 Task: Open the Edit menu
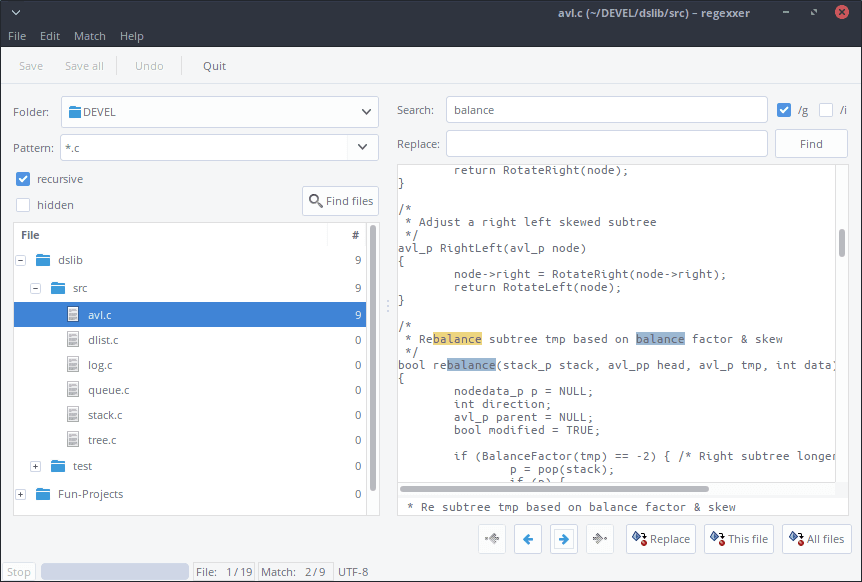[x=49, y=36]
